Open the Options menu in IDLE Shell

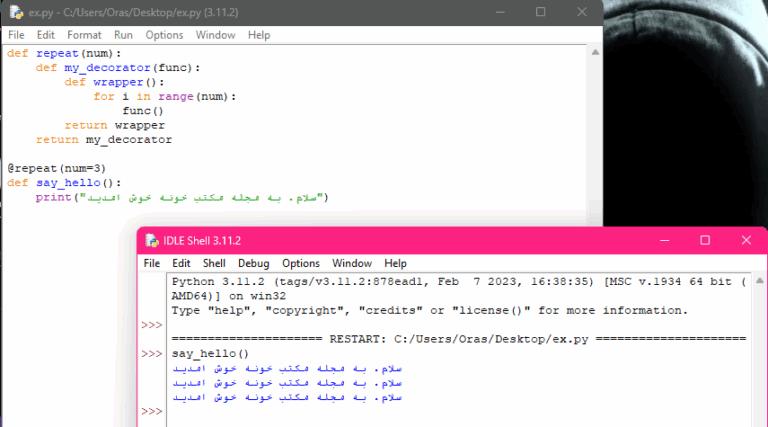coord(300,263)
